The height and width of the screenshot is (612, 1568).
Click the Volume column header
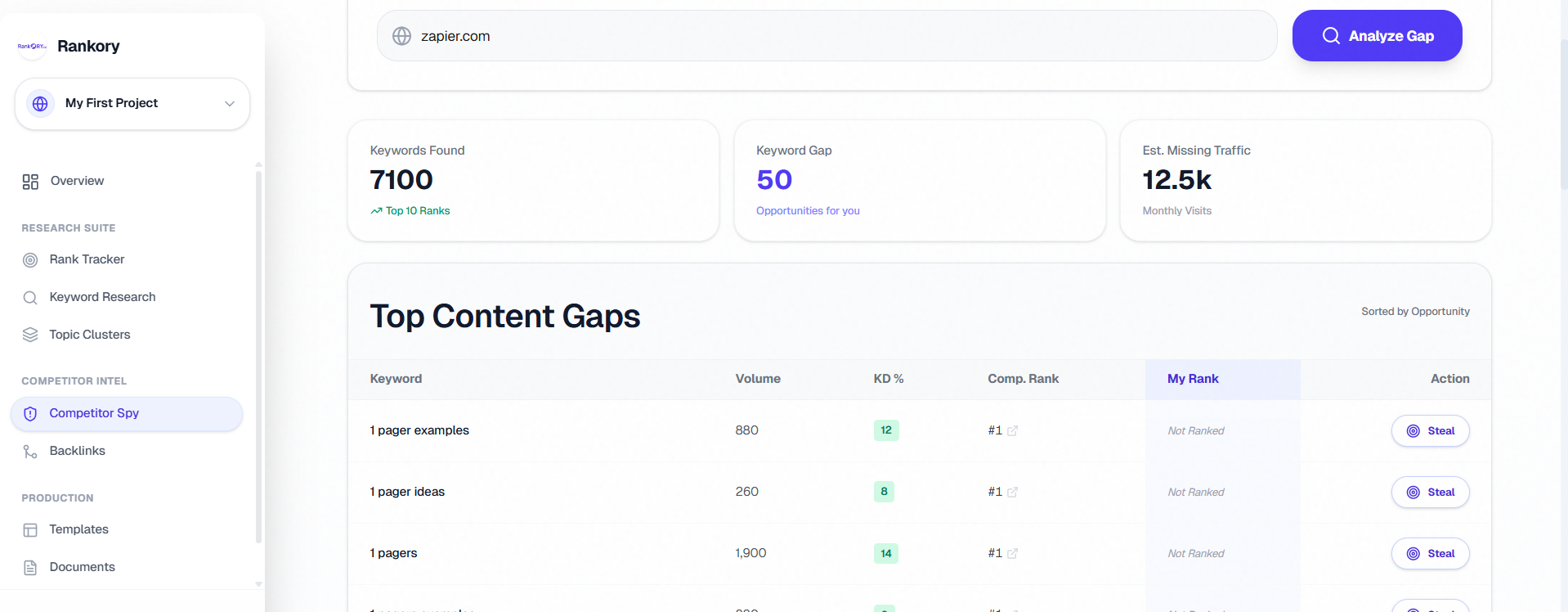tap(758, 379)
